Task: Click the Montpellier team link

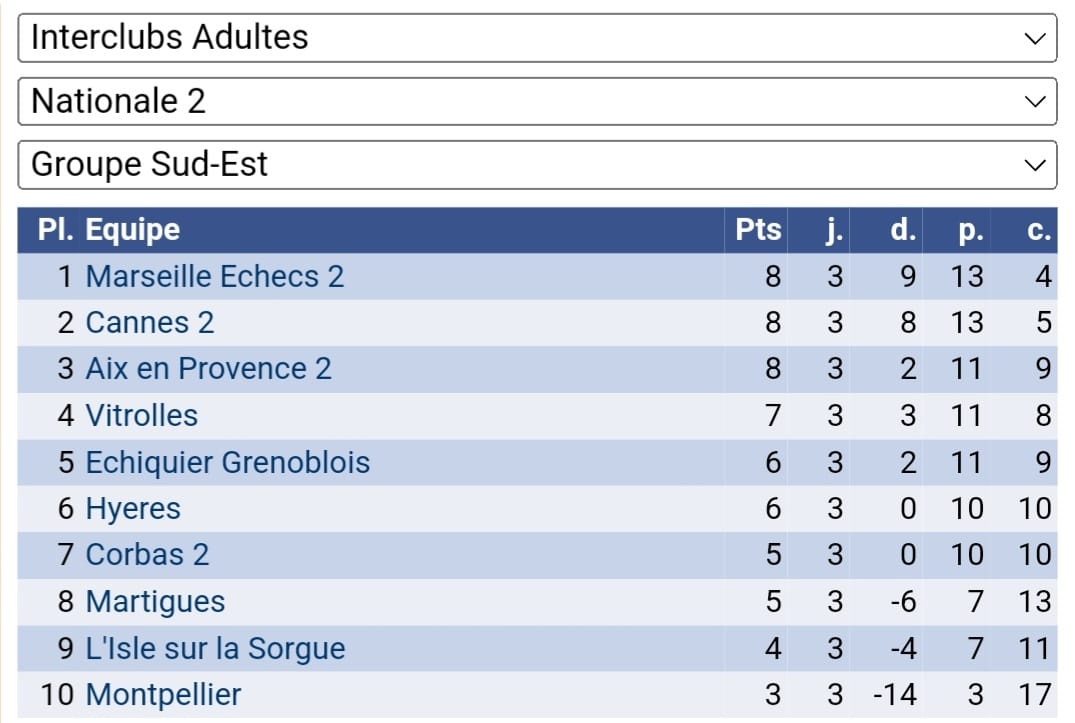Action: (163, 694)
